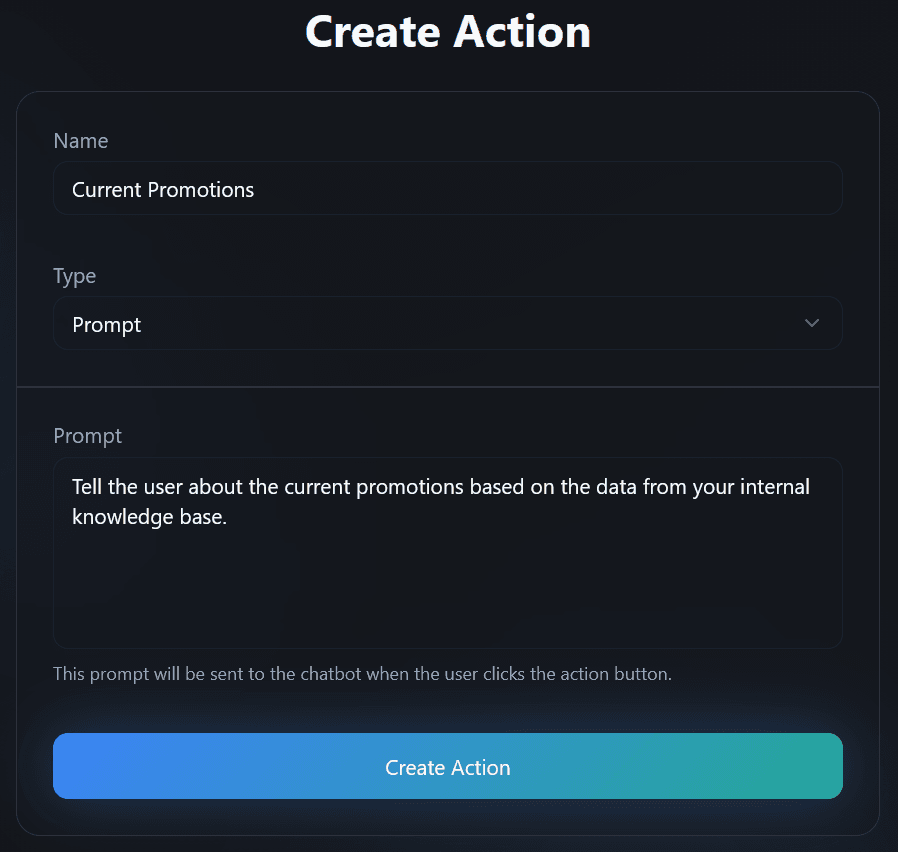898x852 pixels.
Task: Click the chevron on the Type selector
Action: pyautogui.click(x=812, y=323)
